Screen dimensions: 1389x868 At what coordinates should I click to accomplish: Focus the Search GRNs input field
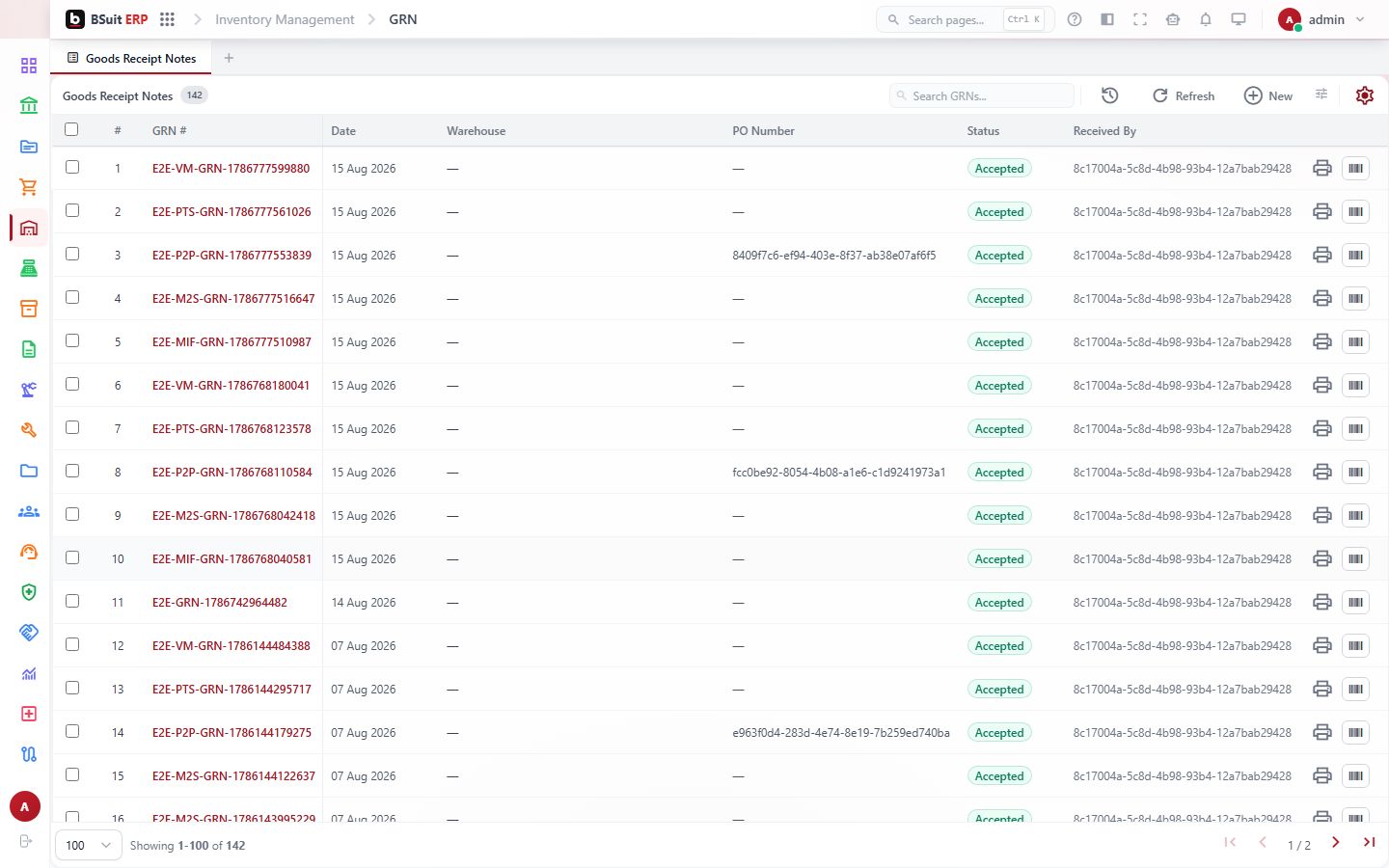coord(982,95)
